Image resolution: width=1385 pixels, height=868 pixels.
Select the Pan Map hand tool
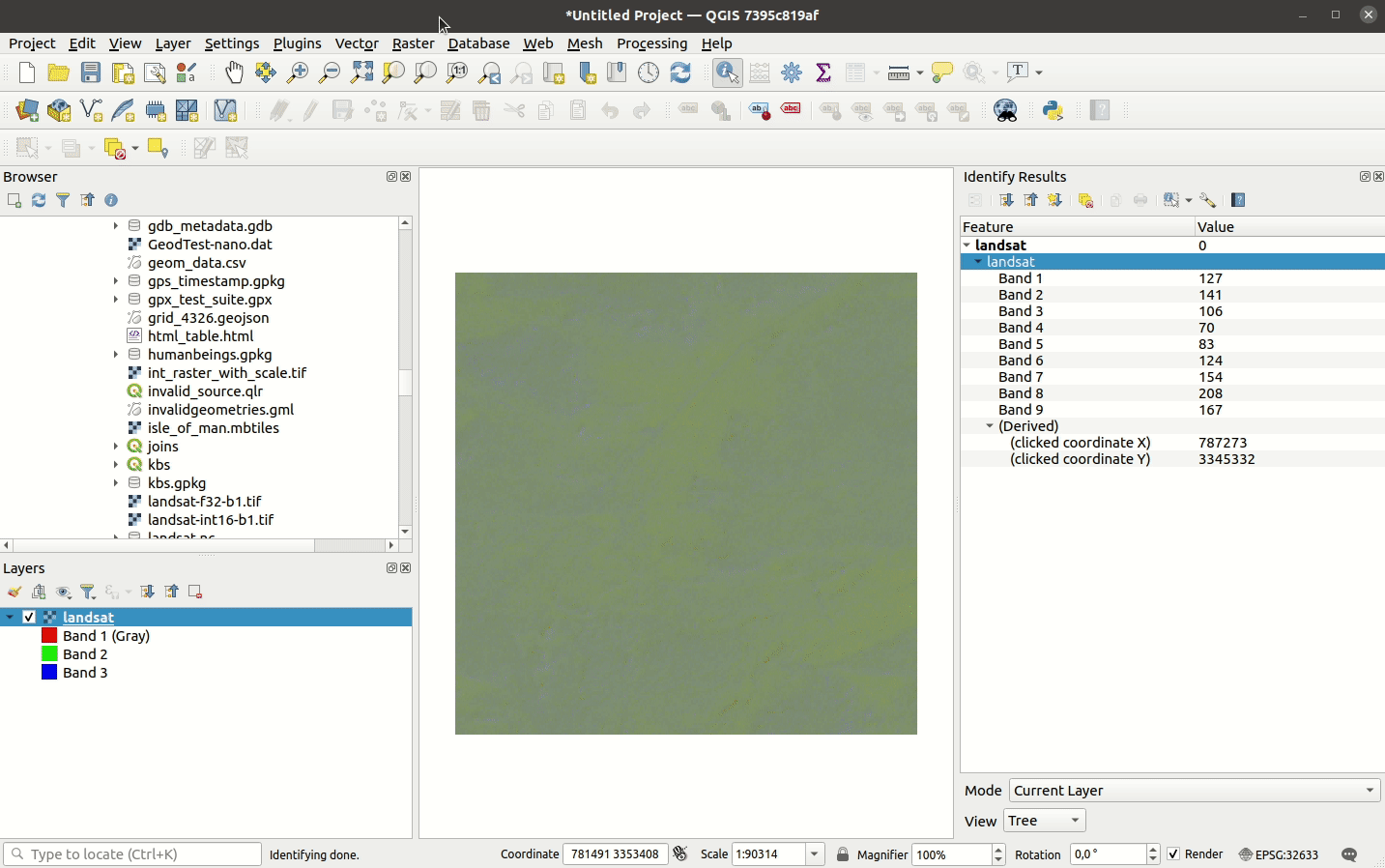click(234, 72)
